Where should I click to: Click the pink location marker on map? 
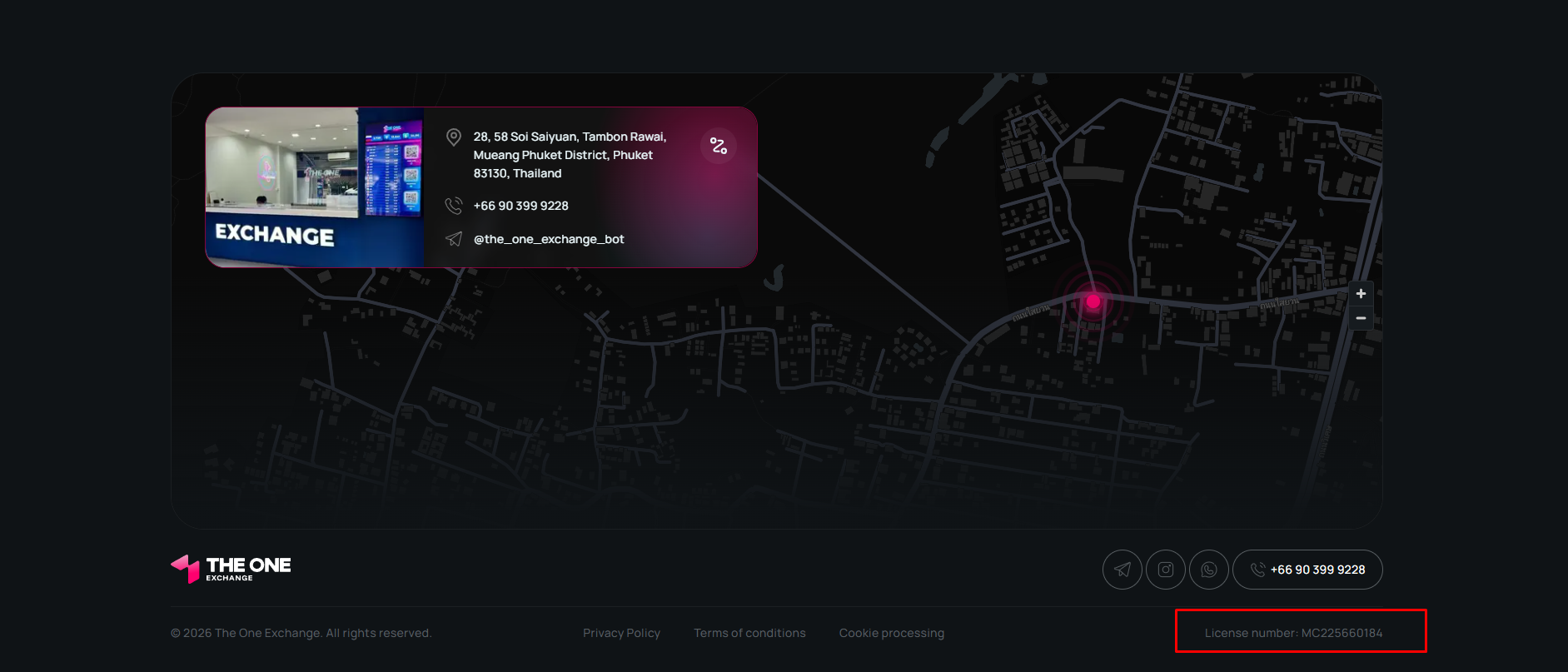1093,301
